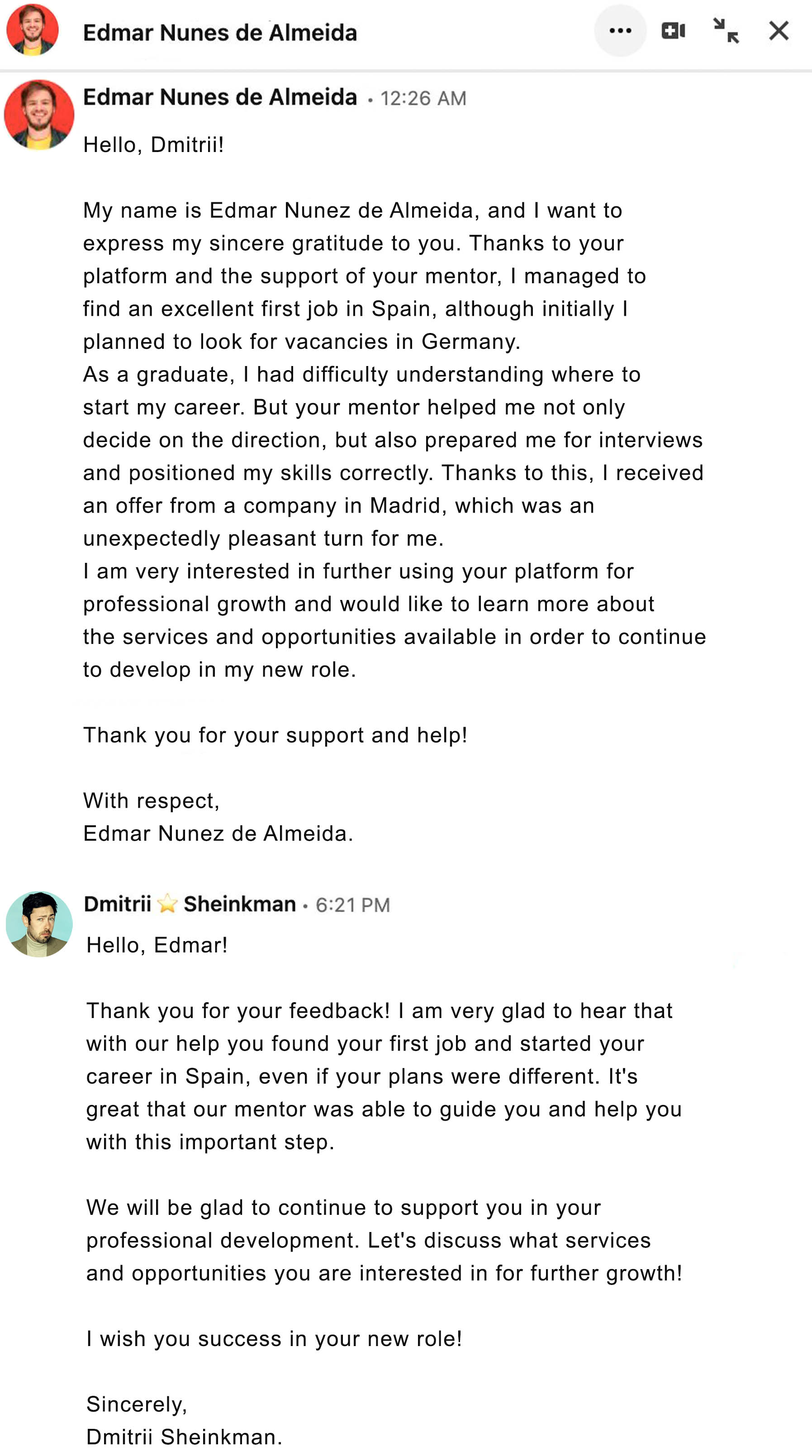Click the 12:26 AM message timestamp
The height and width of the screenshot is (1456, 812).
point(423,98)
